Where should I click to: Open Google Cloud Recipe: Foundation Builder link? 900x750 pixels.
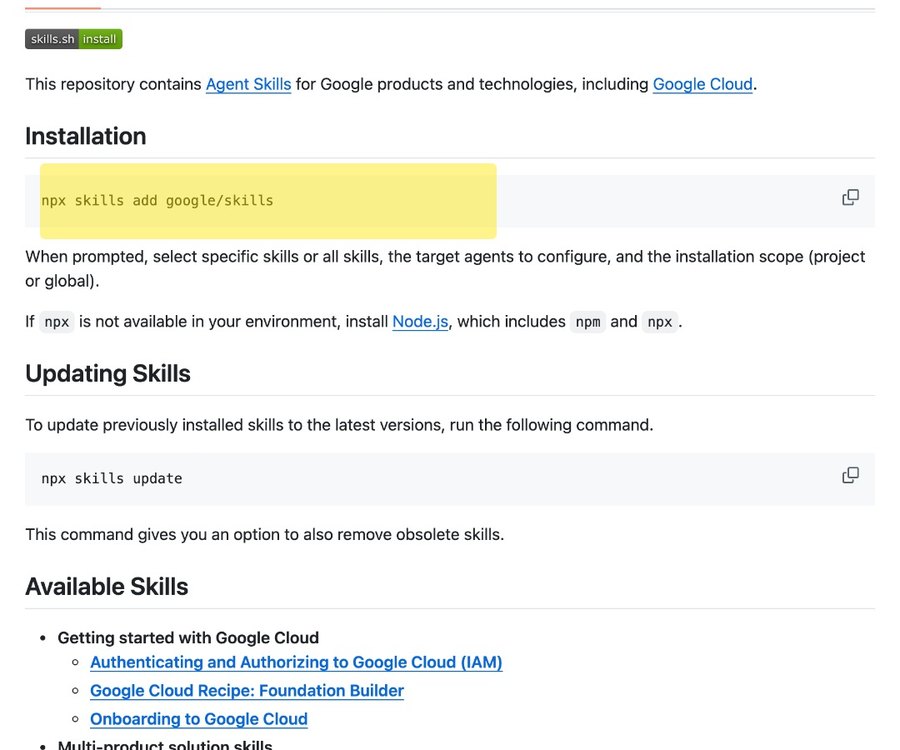[247, 690]
